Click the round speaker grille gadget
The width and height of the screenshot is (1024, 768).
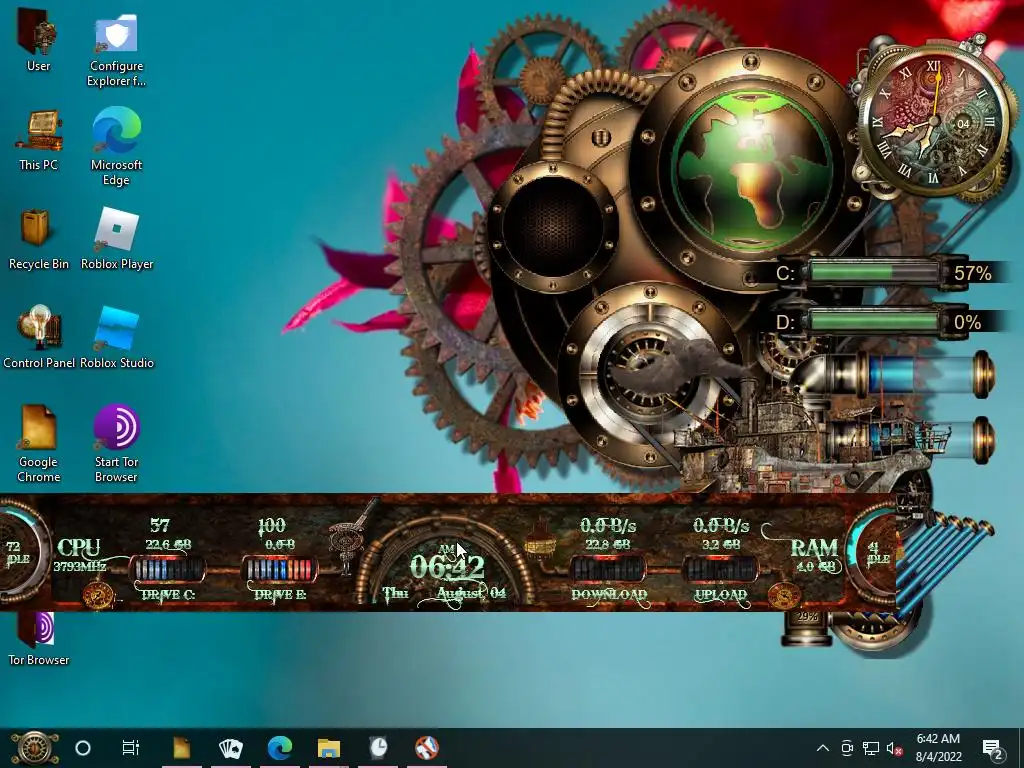(553, 227)
